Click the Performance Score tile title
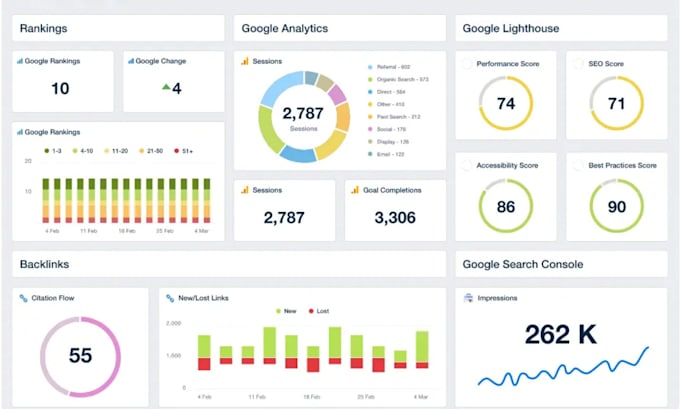Screen dimensions: 680x409 508,64
